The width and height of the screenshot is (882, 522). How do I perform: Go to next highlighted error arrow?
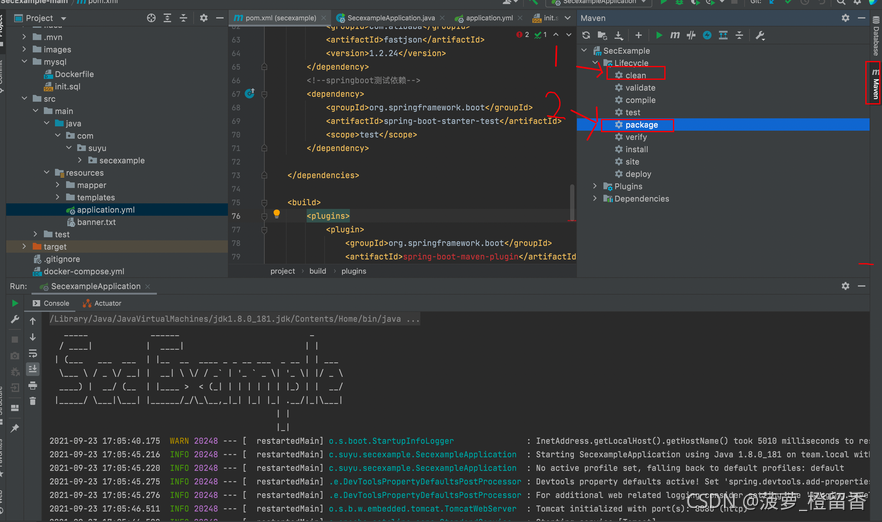569,35
